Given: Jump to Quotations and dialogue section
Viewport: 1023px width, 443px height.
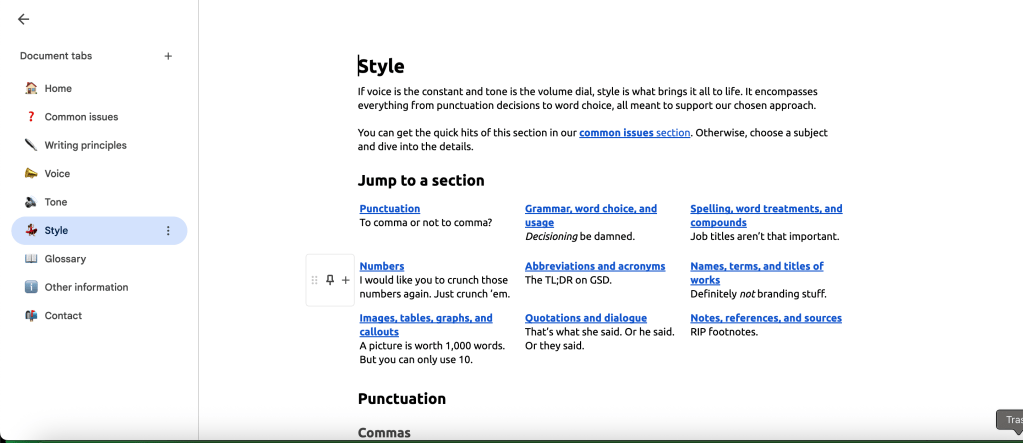Looking at the screenshot, I should 585,318.
